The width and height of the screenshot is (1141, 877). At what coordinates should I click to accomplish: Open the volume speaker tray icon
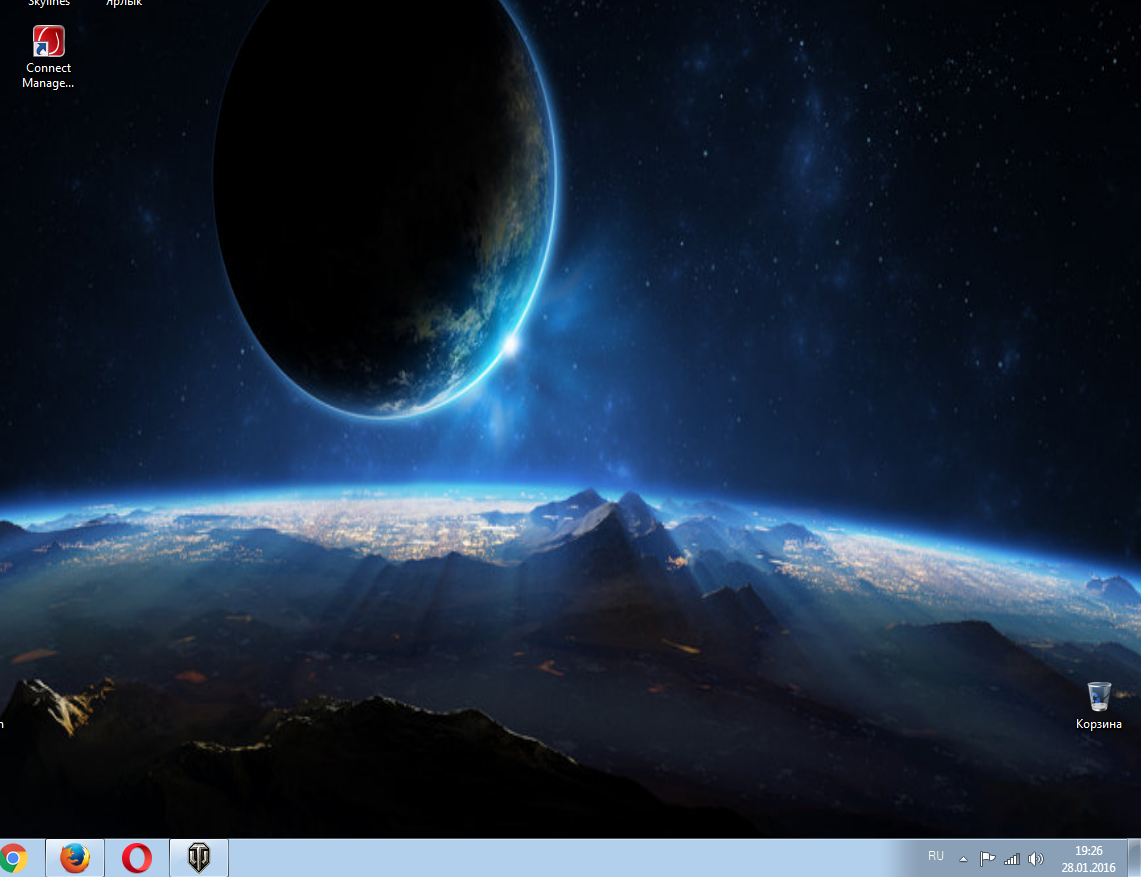pos(1035,858)
